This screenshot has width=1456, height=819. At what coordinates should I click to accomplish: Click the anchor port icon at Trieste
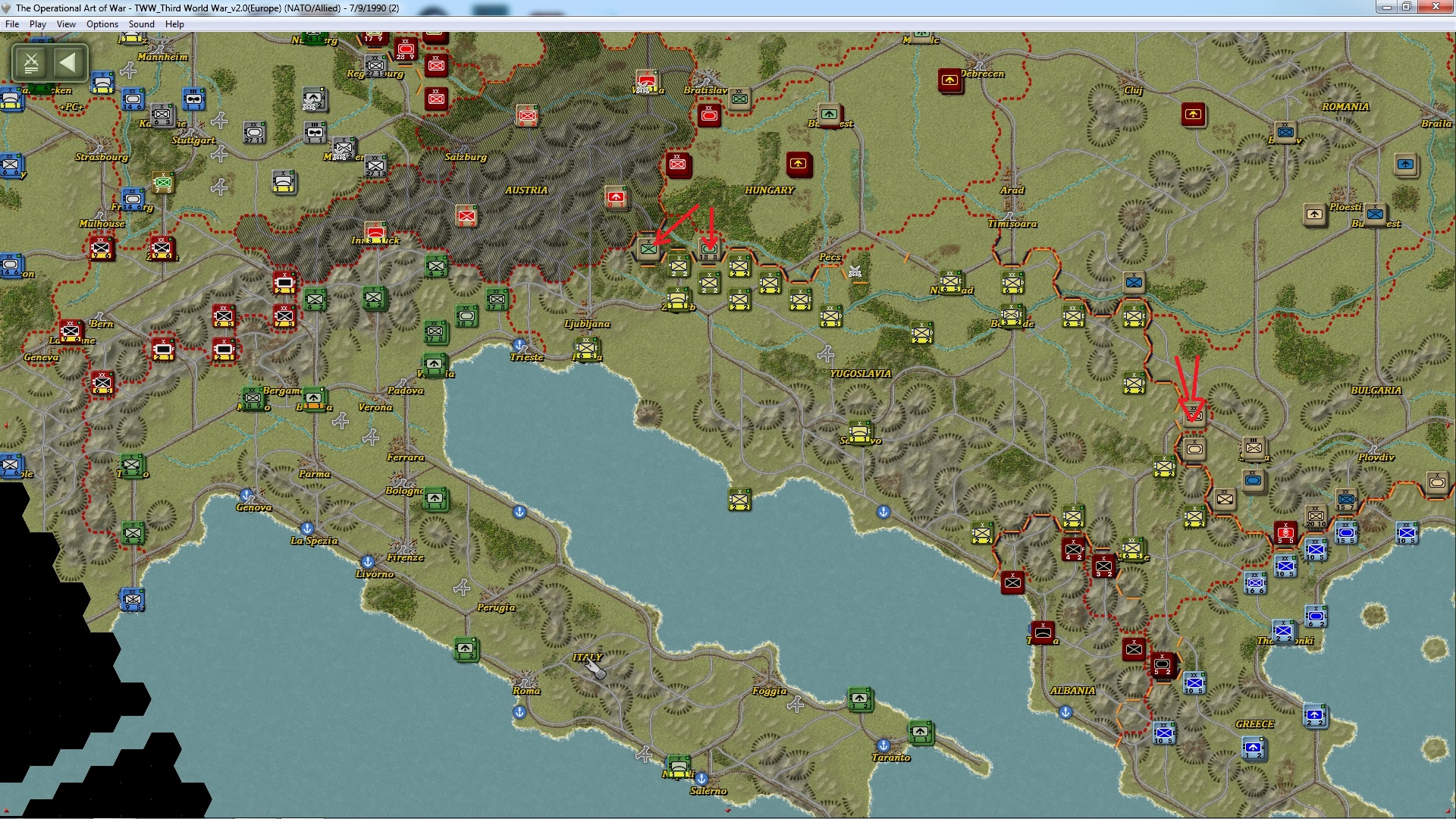point(519,346)
